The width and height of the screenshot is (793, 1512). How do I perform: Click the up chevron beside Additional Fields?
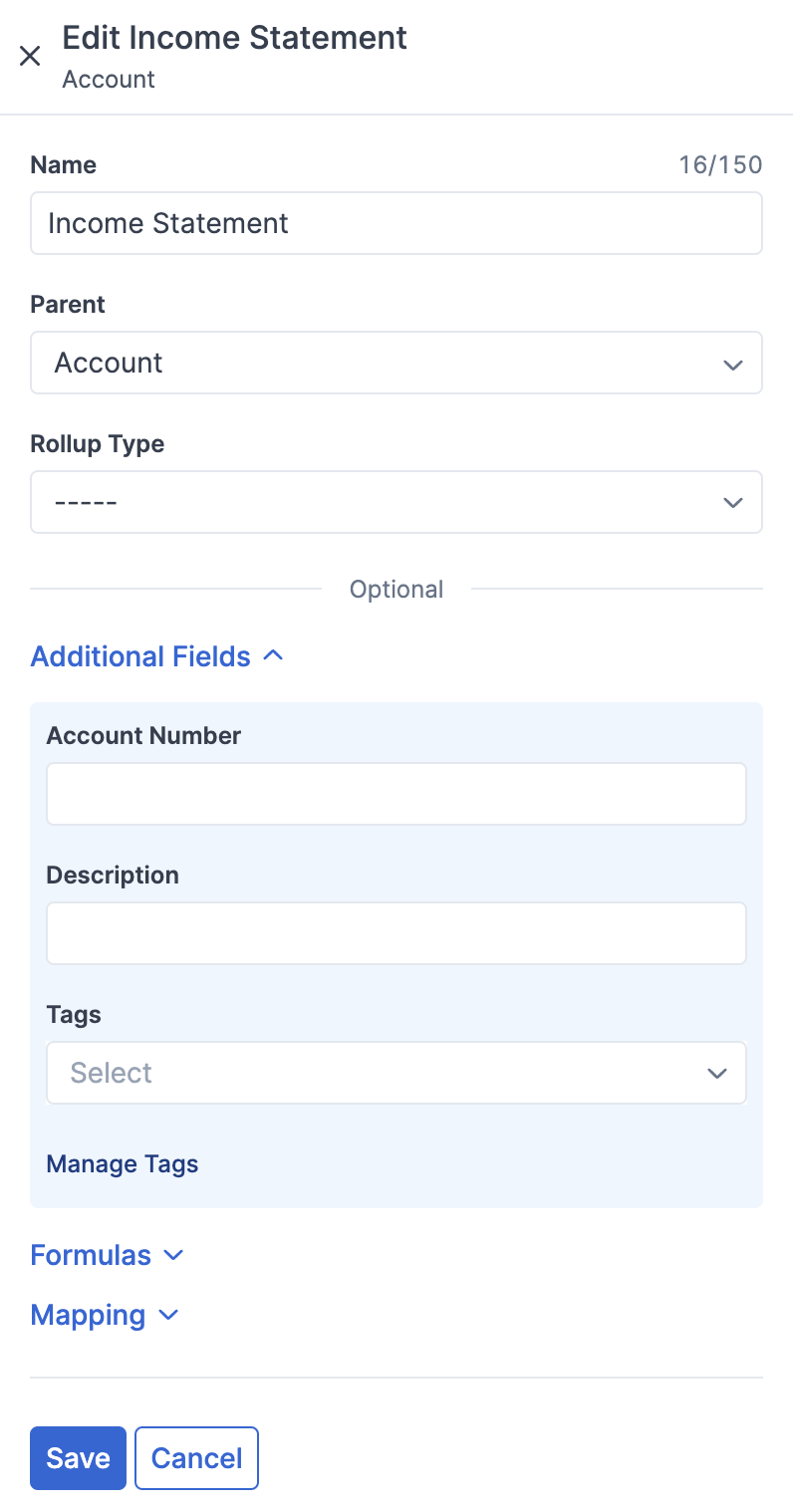(x=273, y=656)
